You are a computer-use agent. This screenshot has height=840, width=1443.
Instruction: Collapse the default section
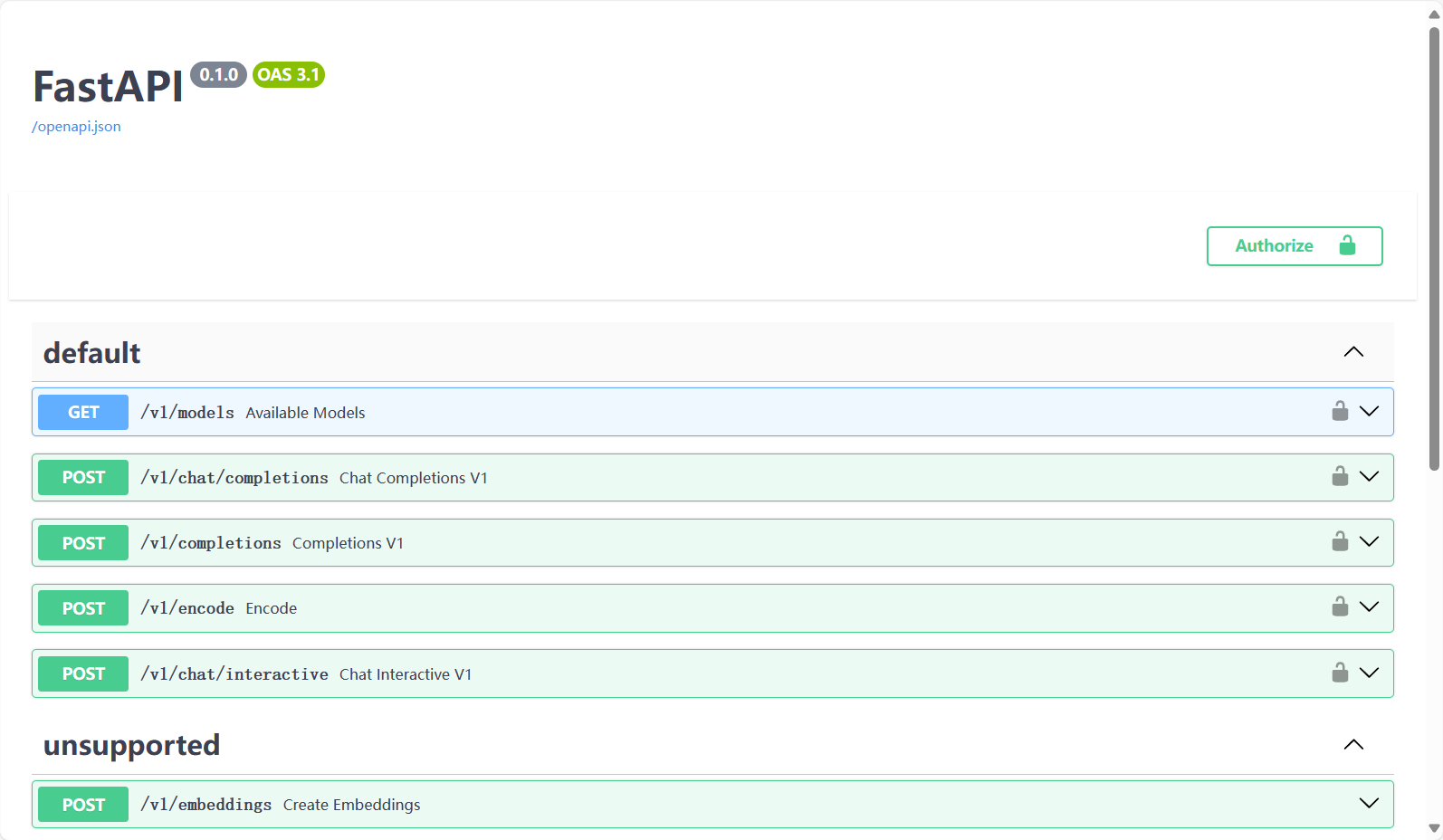point(1353,352)
